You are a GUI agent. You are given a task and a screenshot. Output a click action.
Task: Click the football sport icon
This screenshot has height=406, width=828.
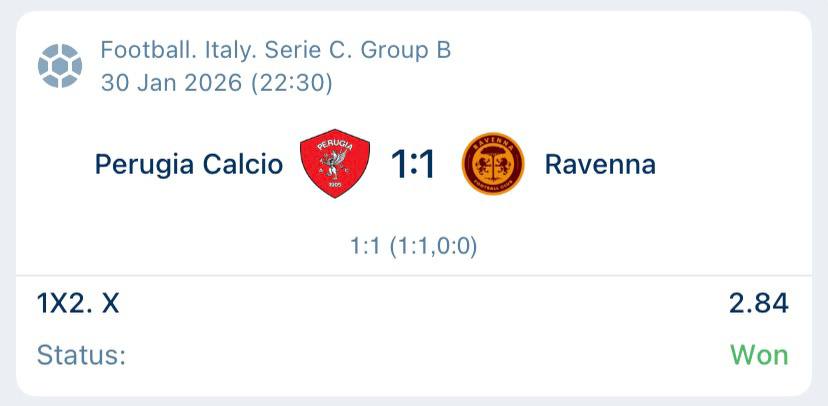pos(60,65)
